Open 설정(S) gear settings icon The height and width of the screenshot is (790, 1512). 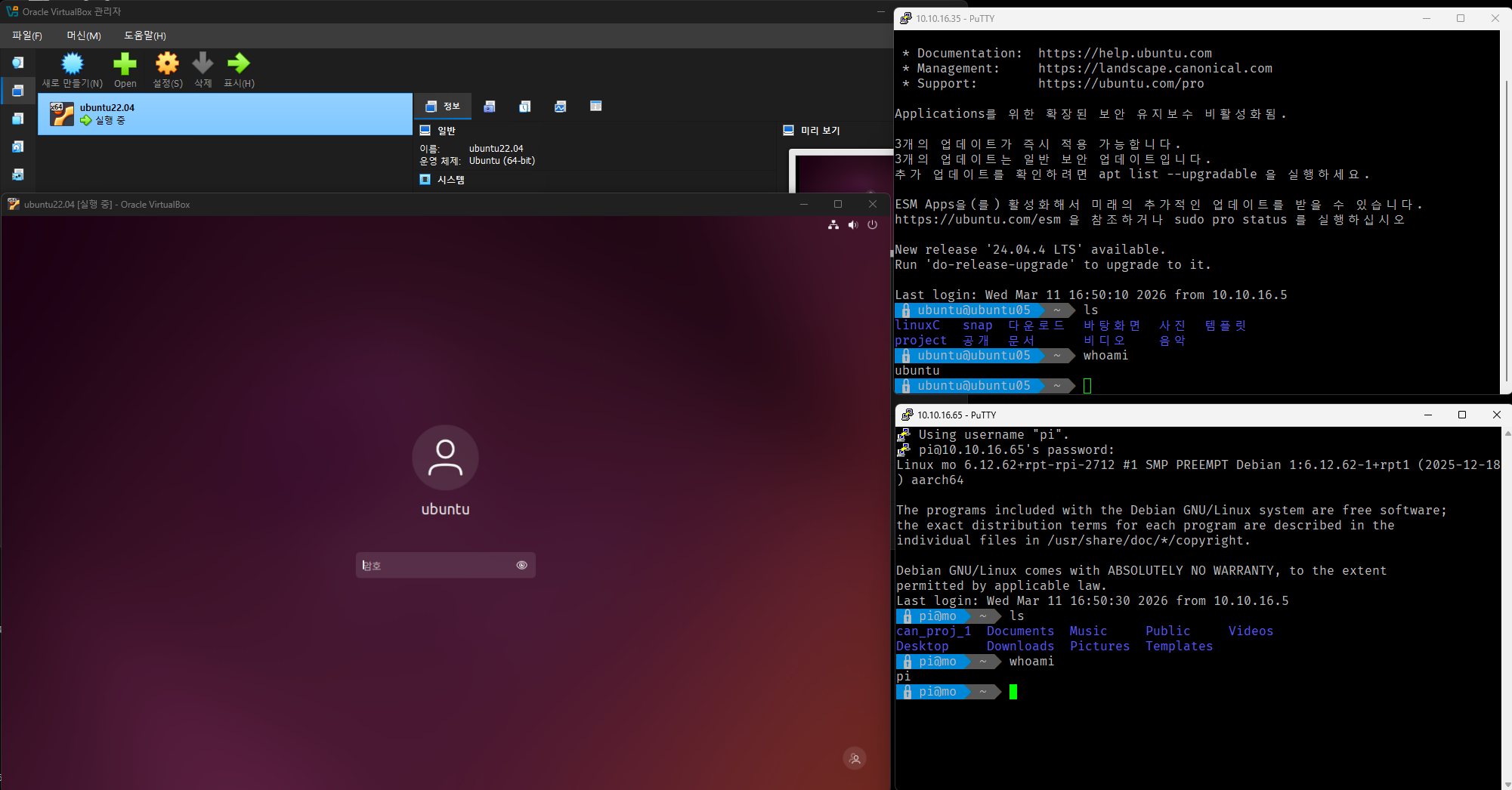[x=167, y=63]
